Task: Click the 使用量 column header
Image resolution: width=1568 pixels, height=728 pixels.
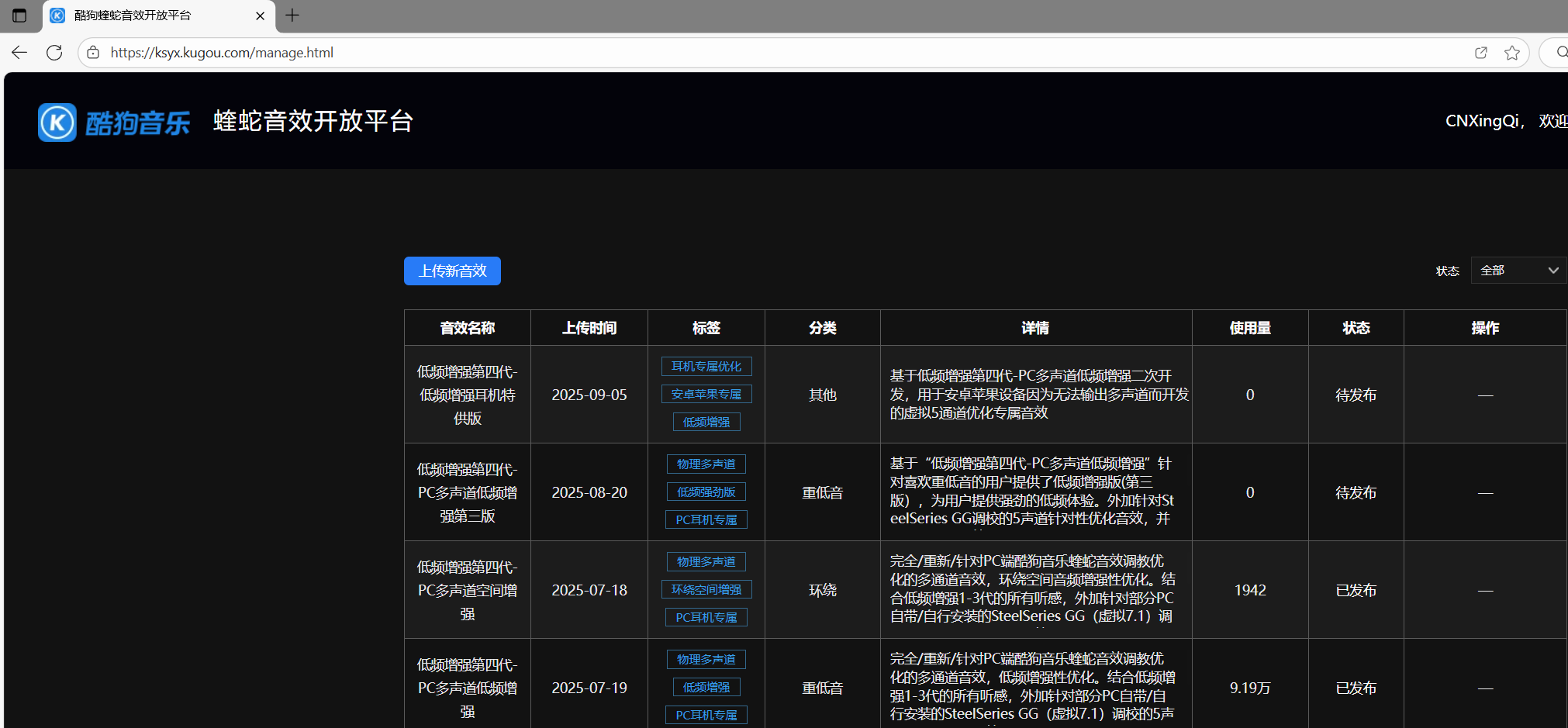Action: pyautogui.click(x=1249, y=328)
